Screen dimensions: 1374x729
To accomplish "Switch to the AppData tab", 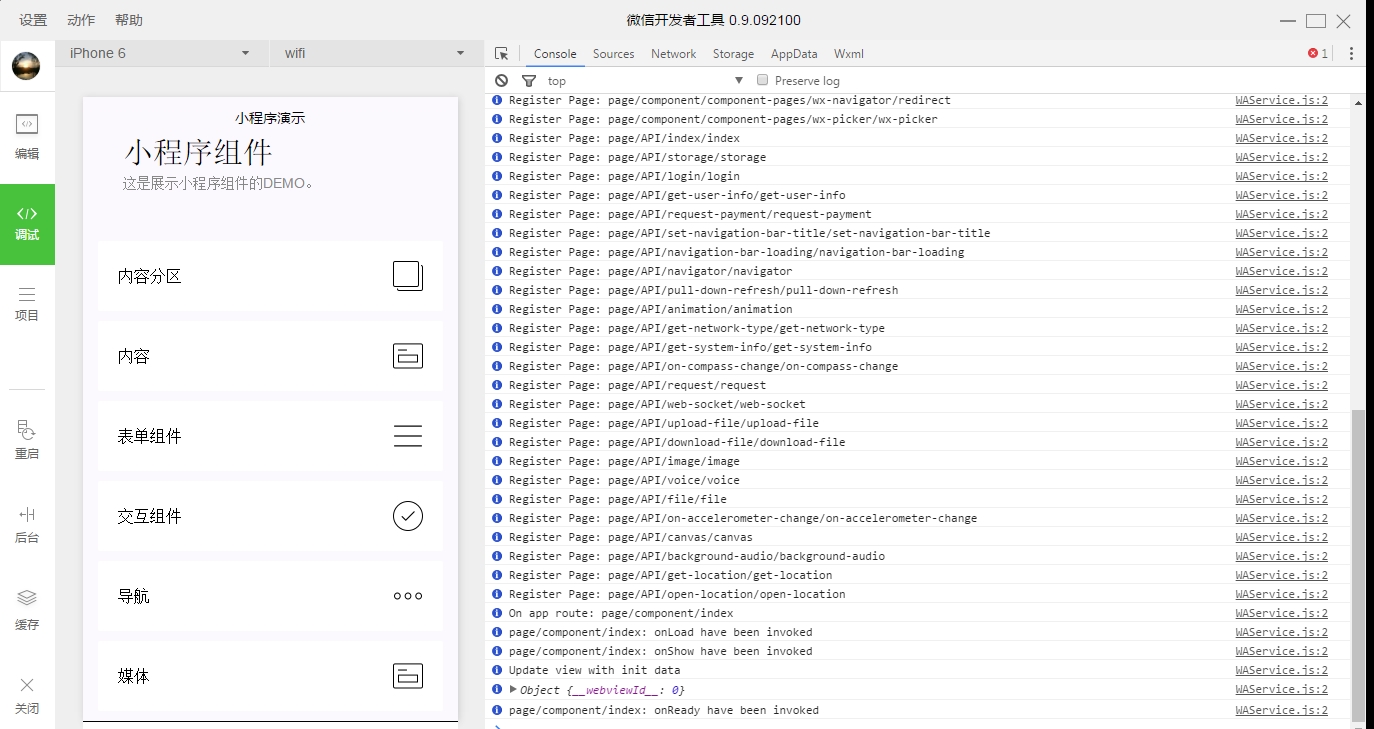I will tap(794, 54).
